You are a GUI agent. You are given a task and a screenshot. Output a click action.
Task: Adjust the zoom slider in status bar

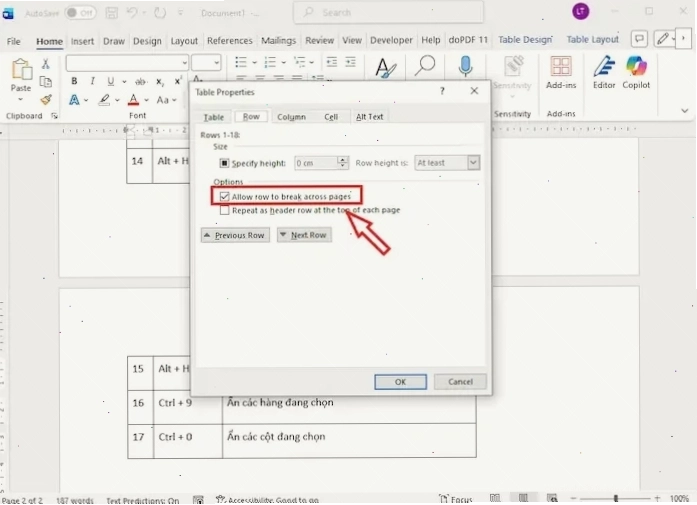tap(615, 498)
